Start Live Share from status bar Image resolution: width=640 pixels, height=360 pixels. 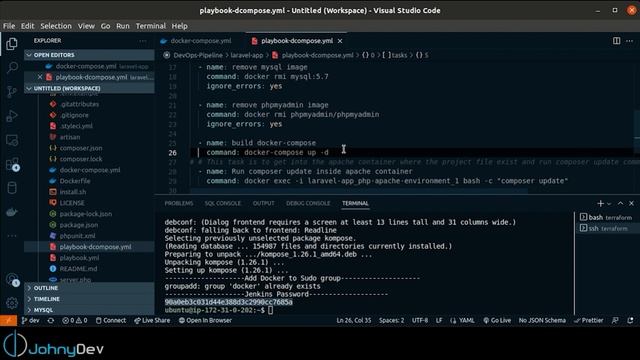point(152,320)
